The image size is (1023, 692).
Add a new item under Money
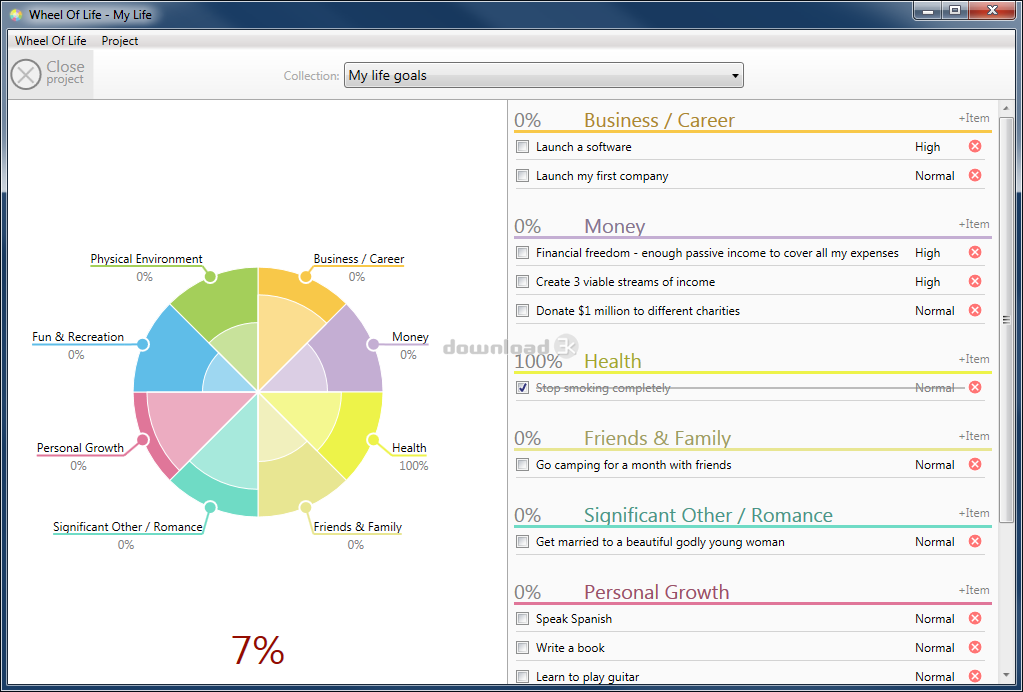tap(973, 225)
